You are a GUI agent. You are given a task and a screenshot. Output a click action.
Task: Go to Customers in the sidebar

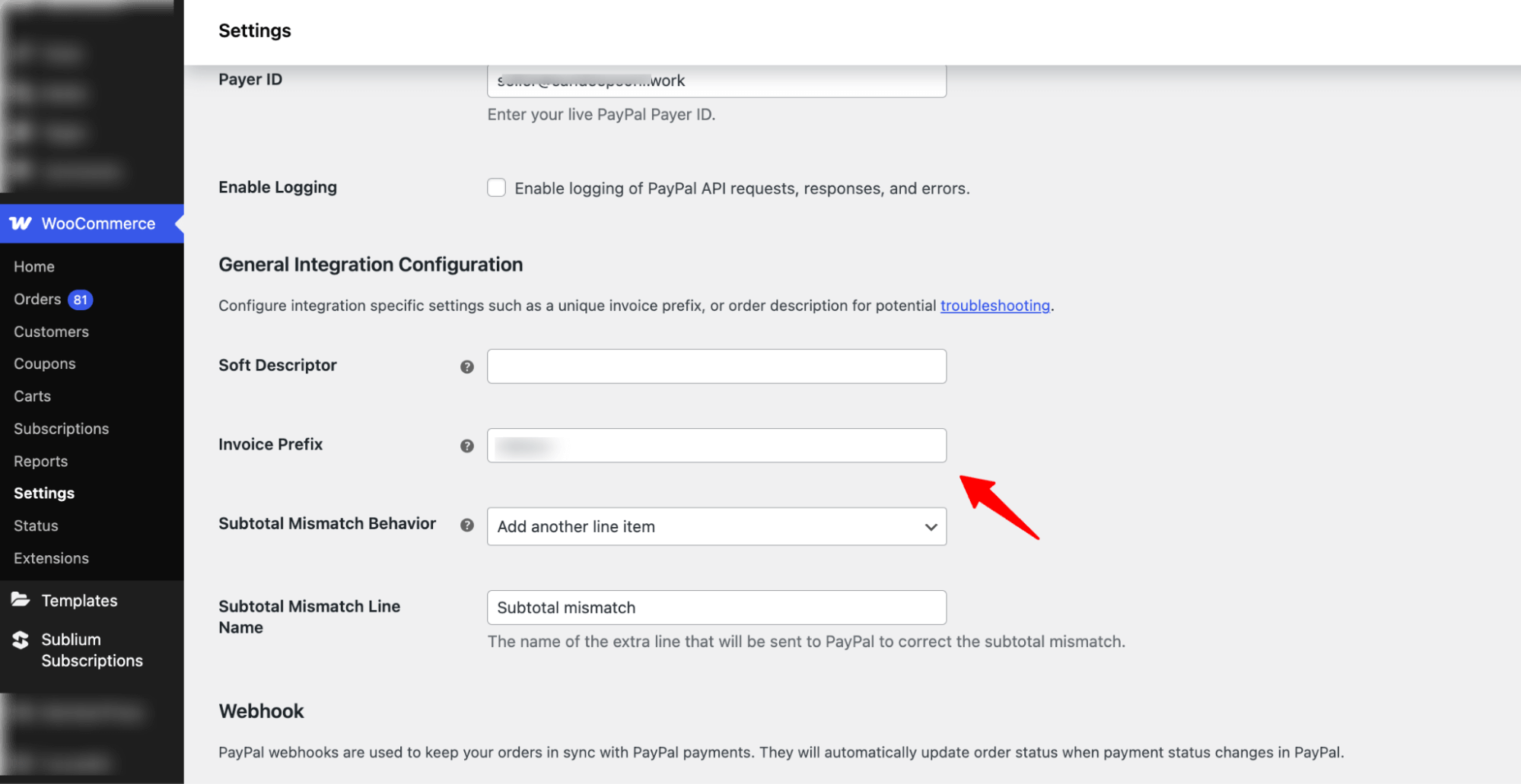[51, 332]
